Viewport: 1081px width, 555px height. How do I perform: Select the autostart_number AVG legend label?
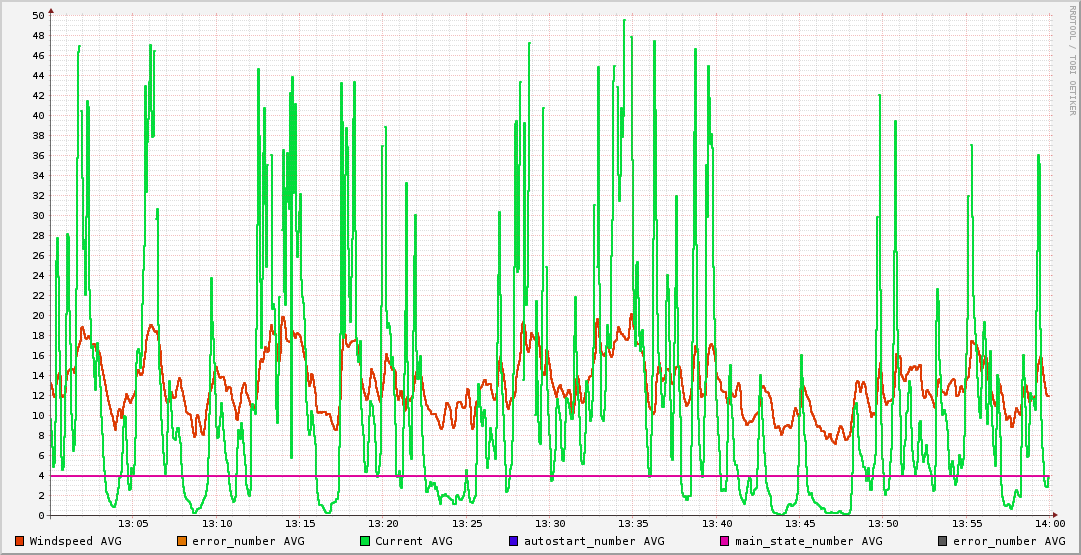pyautogui.click(x=594, y=541)
